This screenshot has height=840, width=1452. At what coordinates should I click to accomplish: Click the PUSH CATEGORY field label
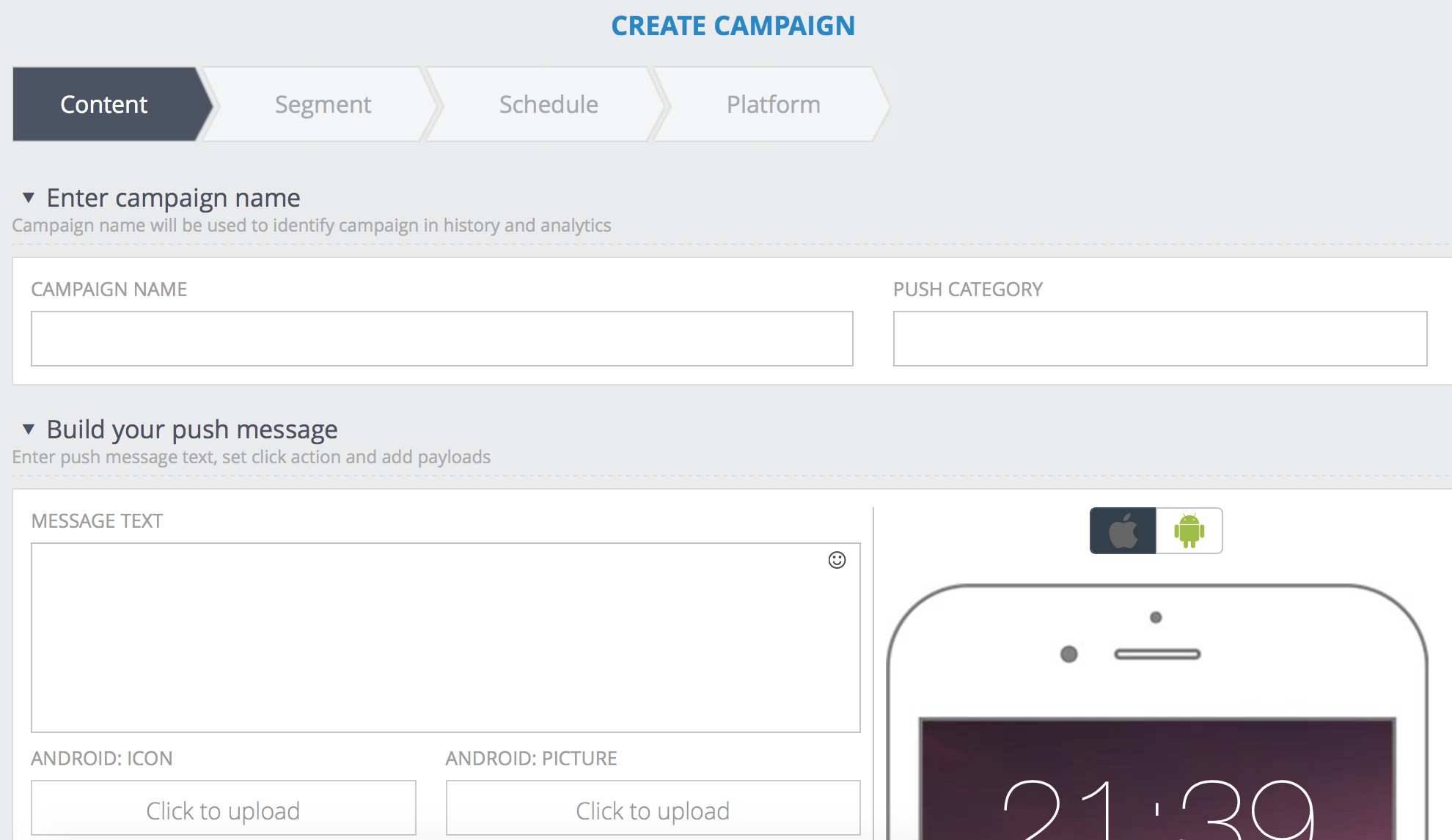(967, 290)
